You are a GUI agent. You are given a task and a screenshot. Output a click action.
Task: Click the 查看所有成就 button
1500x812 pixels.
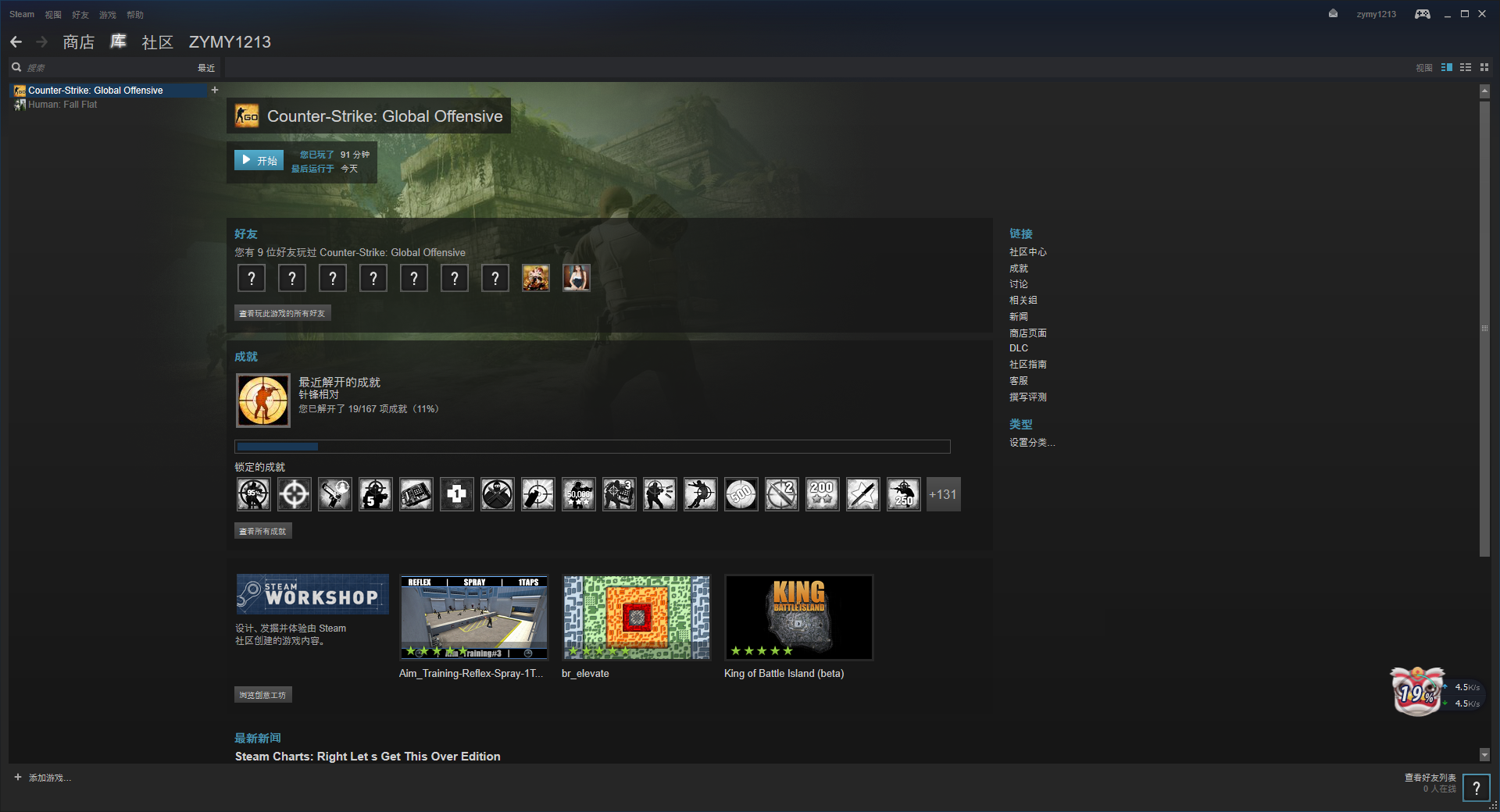(263, 531)
